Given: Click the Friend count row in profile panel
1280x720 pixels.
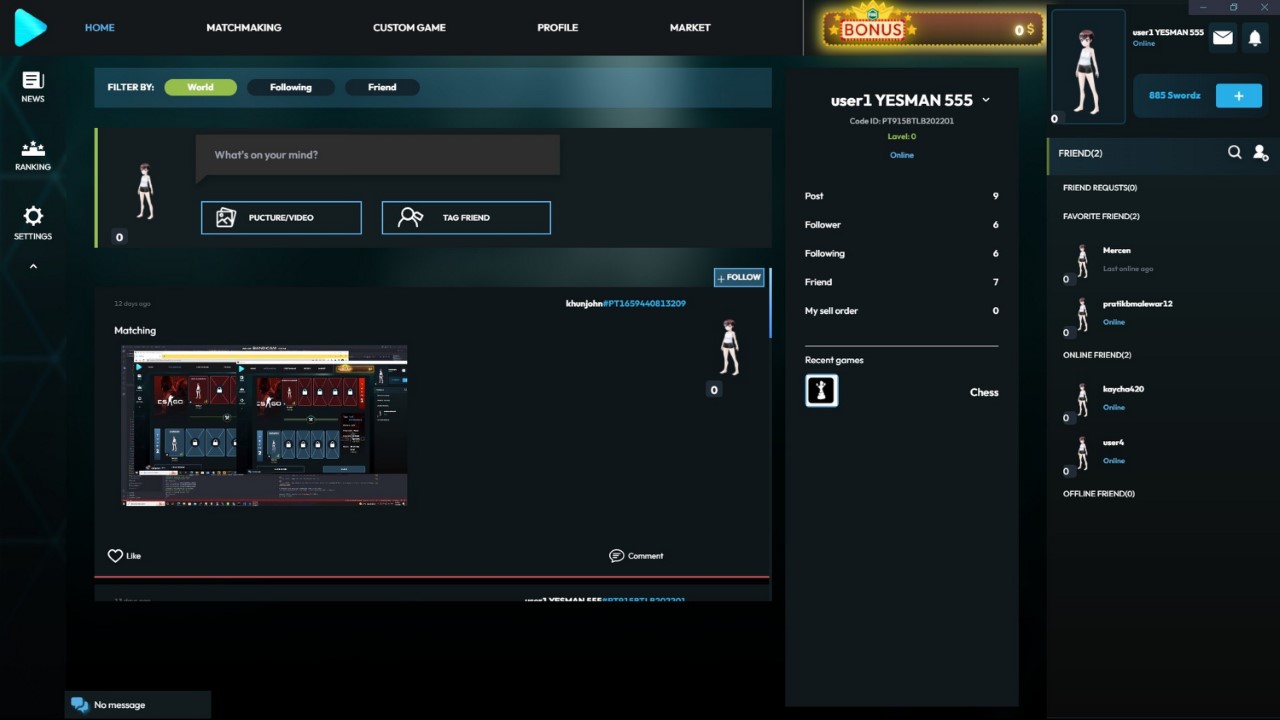Looking at the screenshot, I should (x=901, y=282).
